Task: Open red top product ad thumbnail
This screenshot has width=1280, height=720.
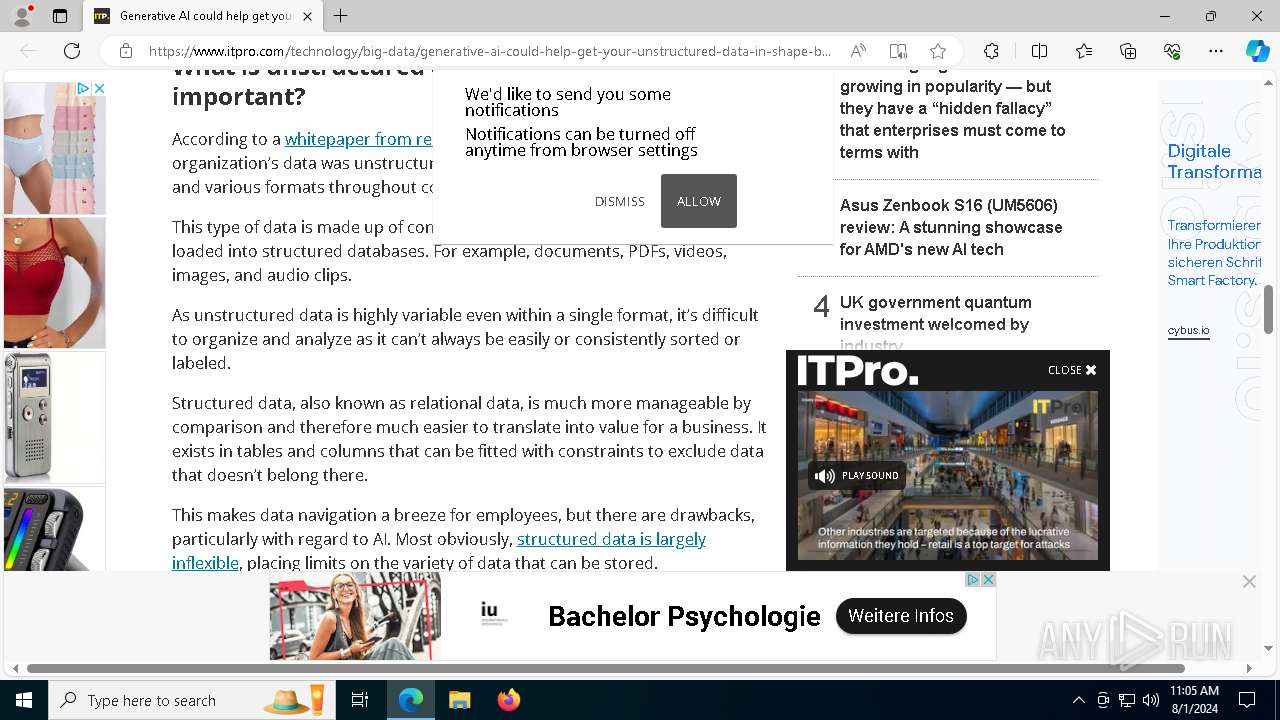Action: (55, 282)
